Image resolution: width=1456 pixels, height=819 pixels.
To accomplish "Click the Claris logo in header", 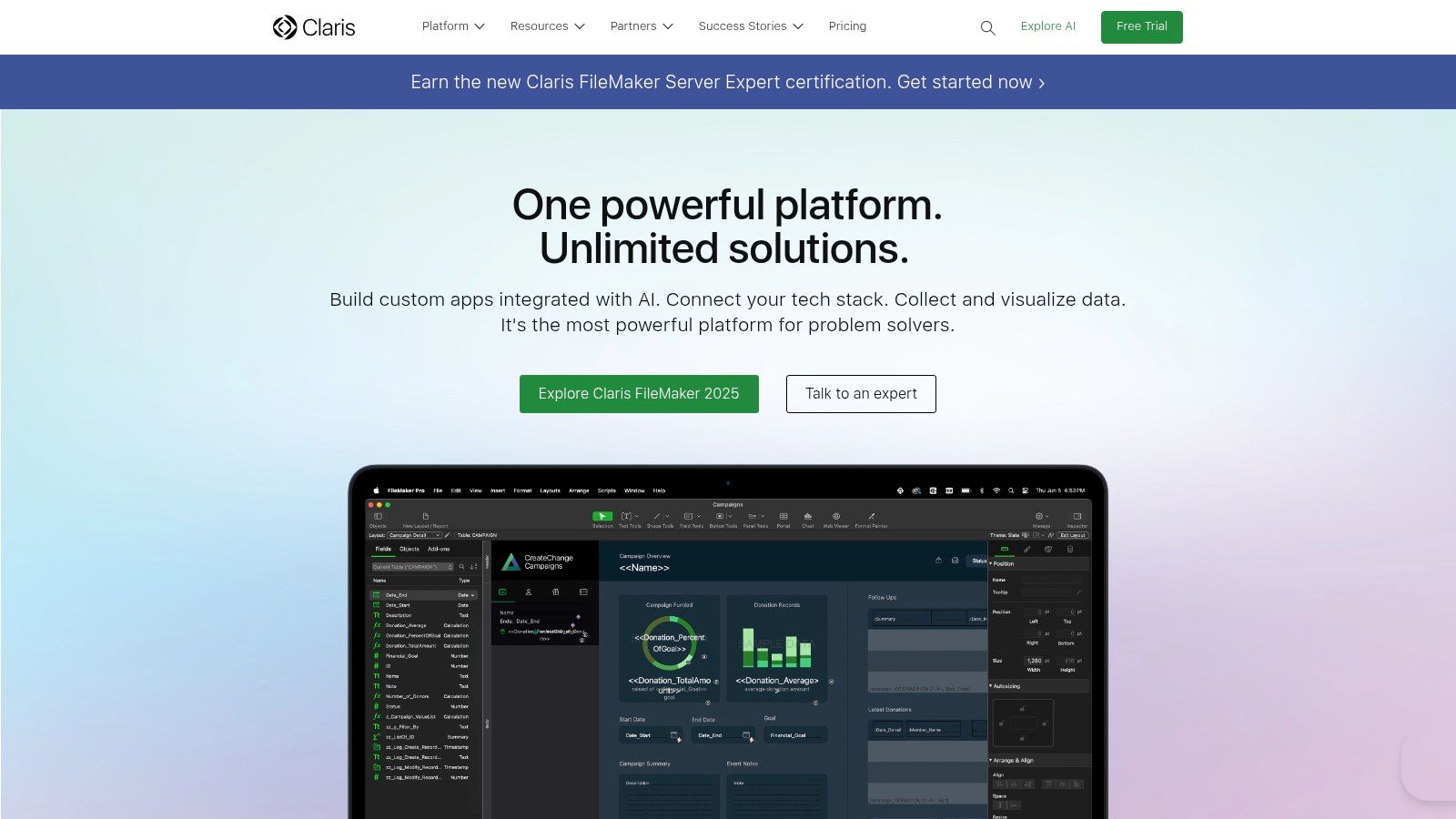I will pos(314,27).
